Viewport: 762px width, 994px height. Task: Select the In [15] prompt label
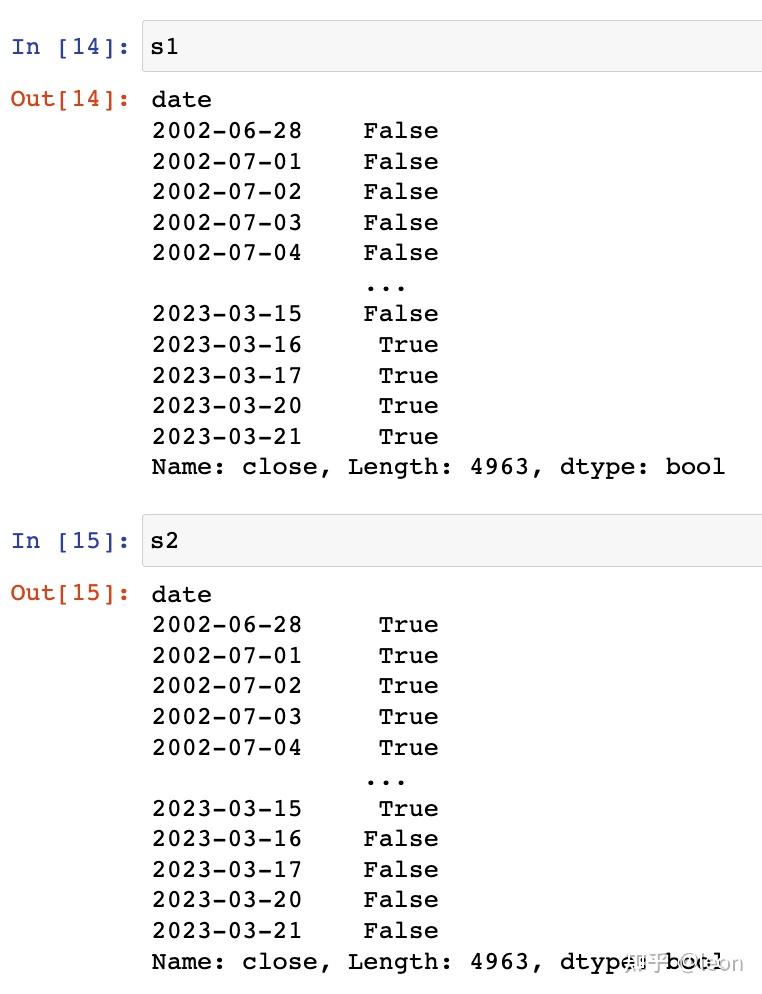pyautogui.click(x=70, y=540)
